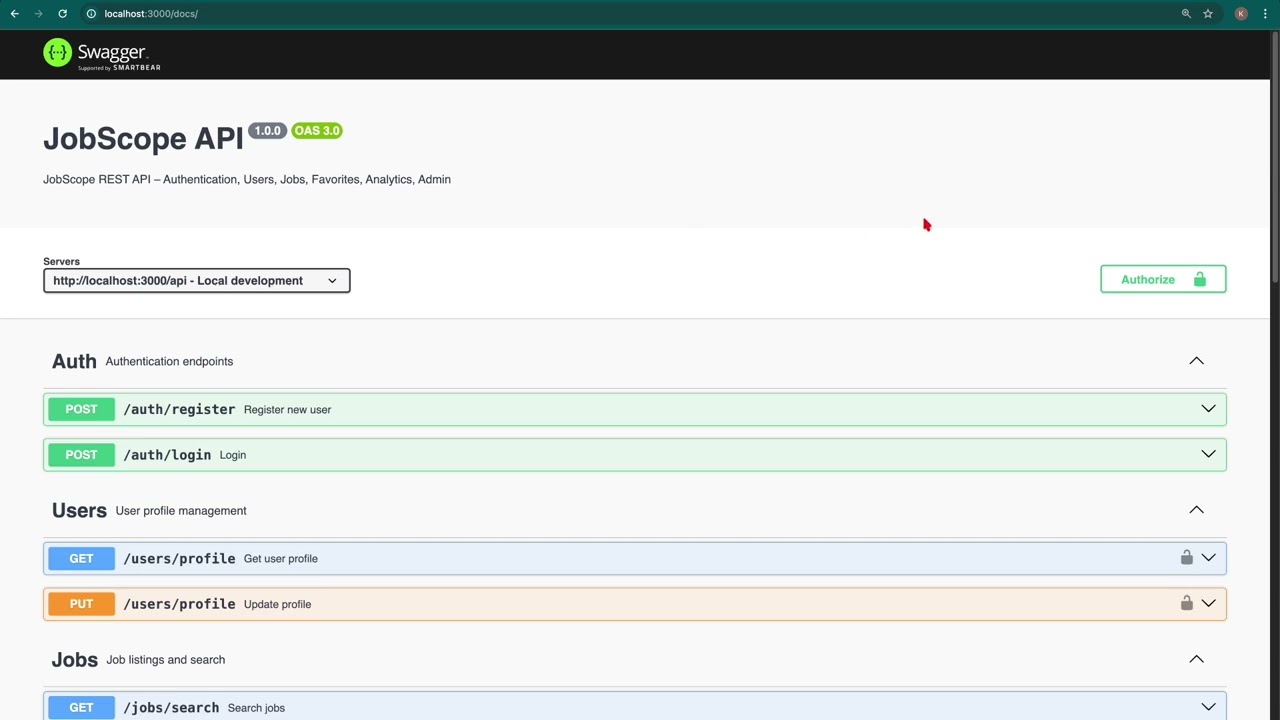Click the JobScope REST API description line
The width and height of the screenshot is (1280, 720).
click(x=247, y=179)
